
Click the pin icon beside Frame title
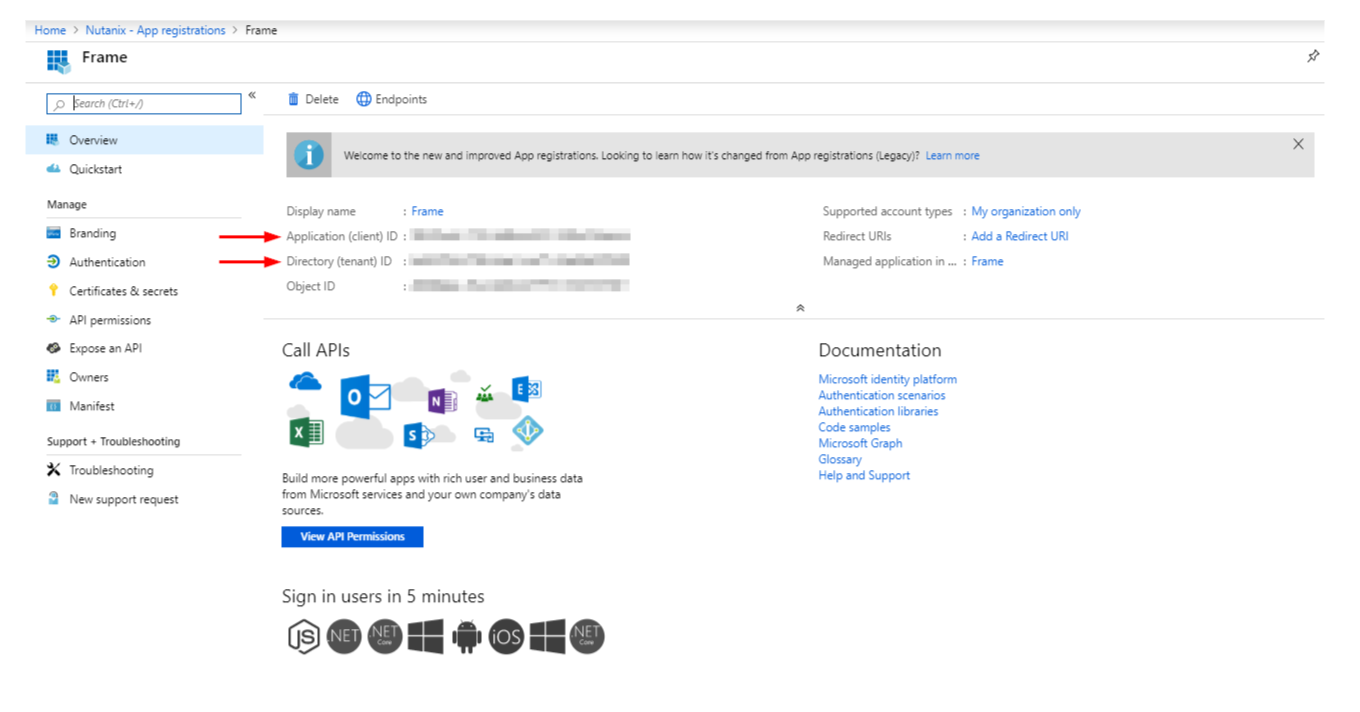tap(1313, 57)
